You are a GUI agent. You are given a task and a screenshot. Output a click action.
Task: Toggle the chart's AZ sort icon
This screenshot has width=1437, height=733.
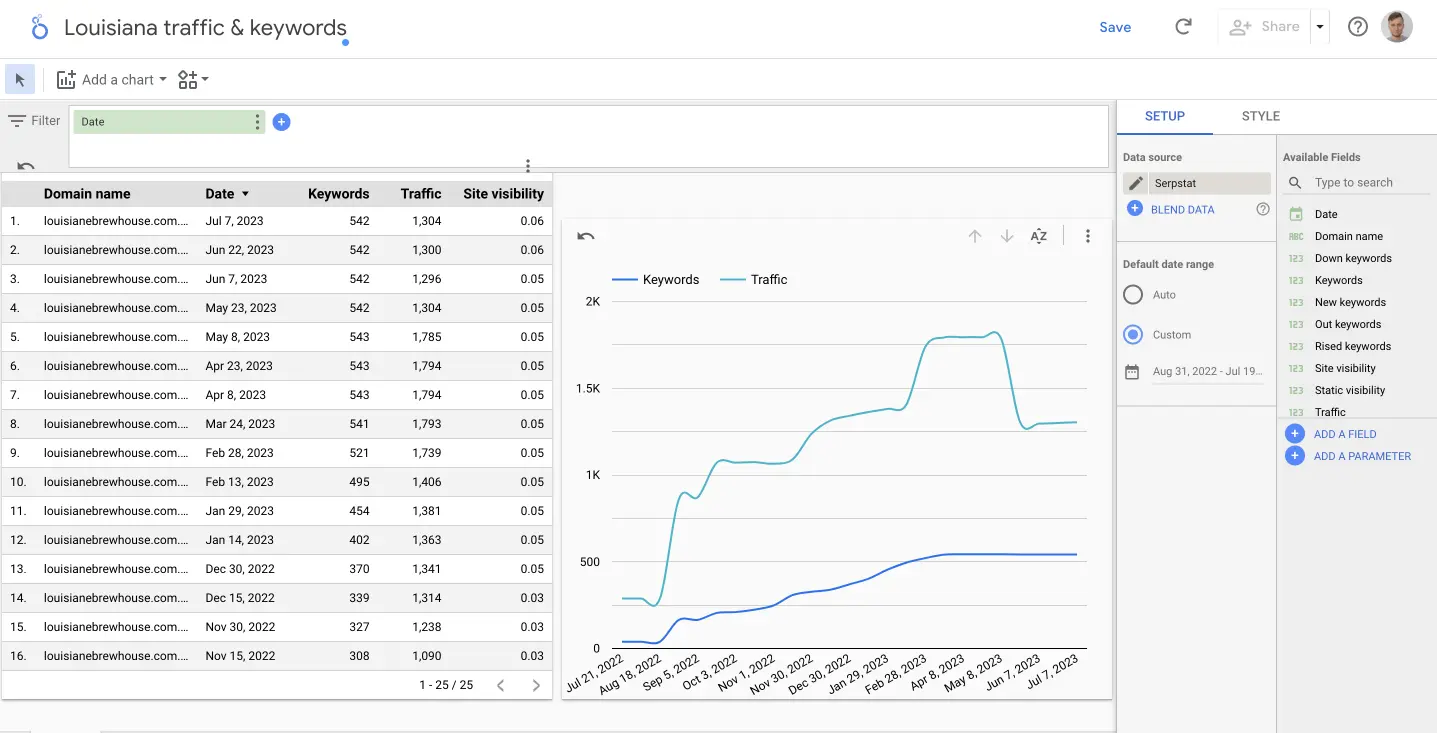1039,237
